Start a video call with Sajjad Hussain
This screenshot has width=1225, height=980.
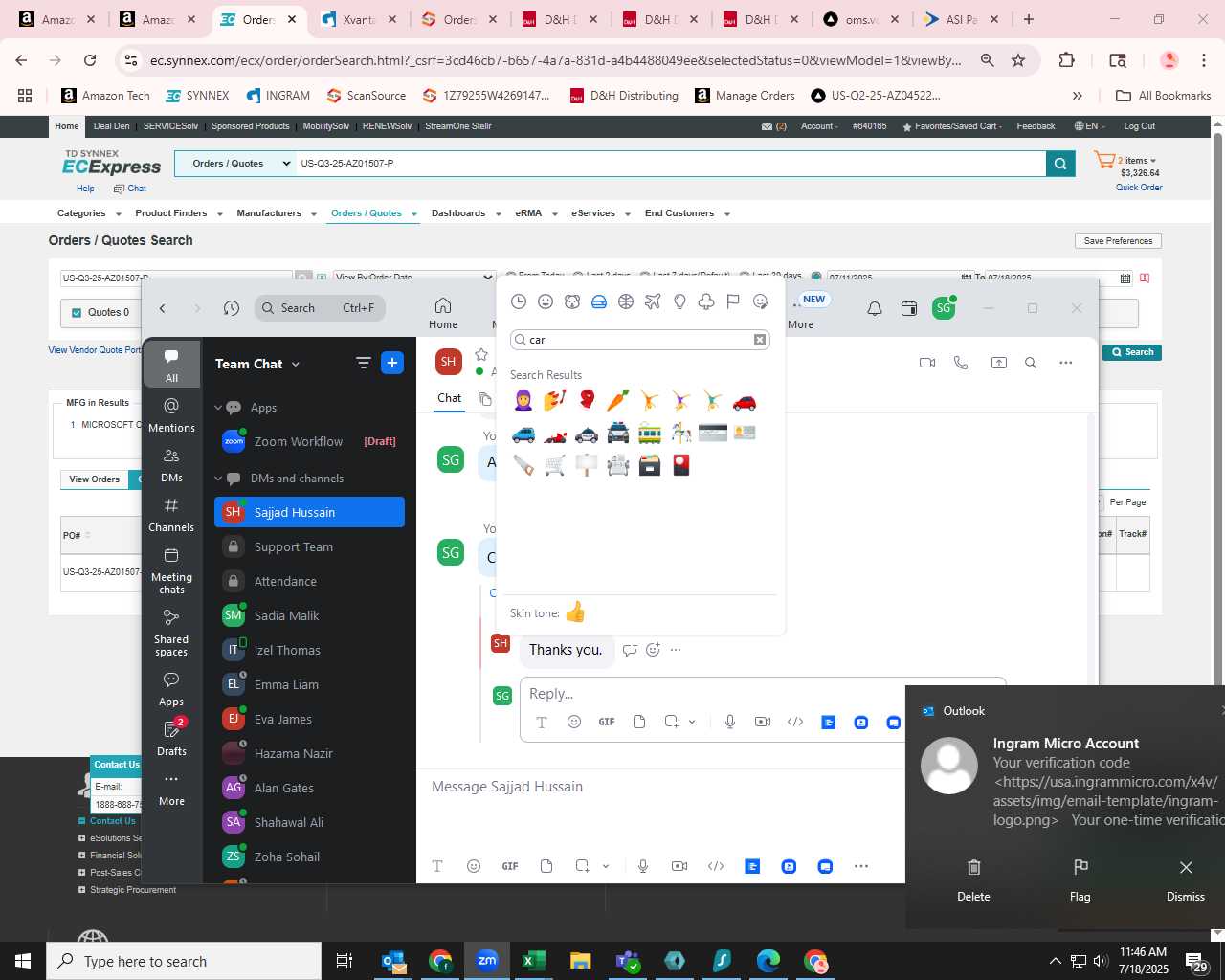[x=926, y=363]
